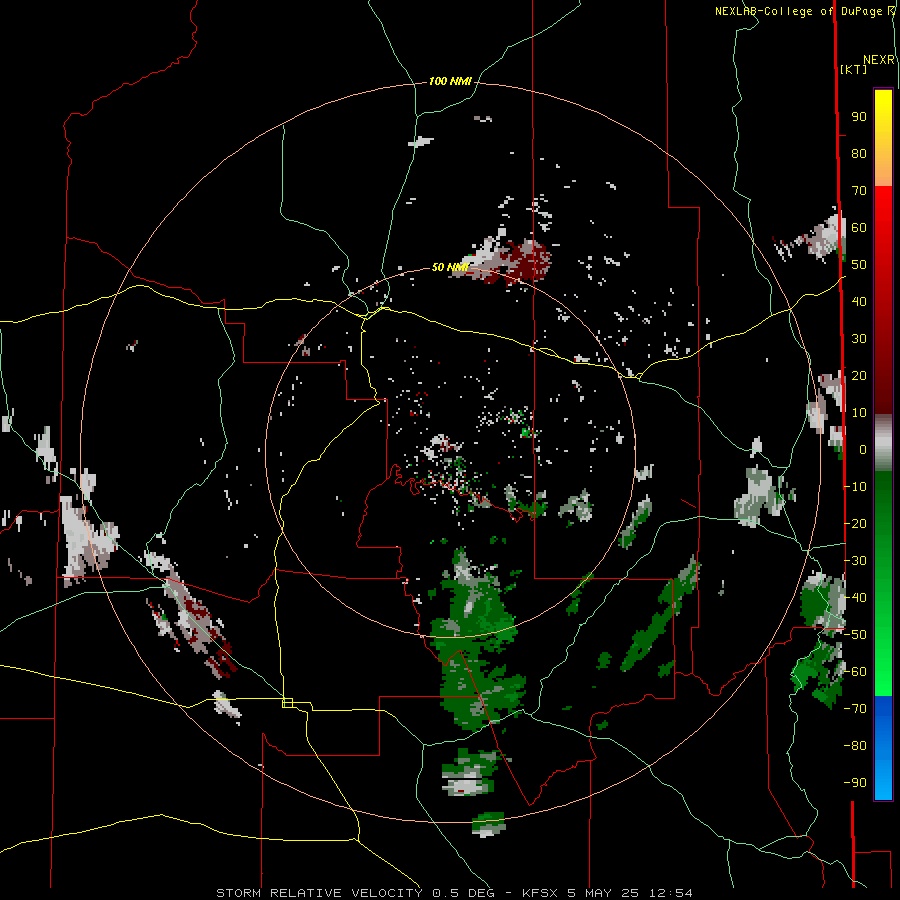Click the positive 90 knot scale label
This screenshot has width=900, height=900.
tap(859, 117)
